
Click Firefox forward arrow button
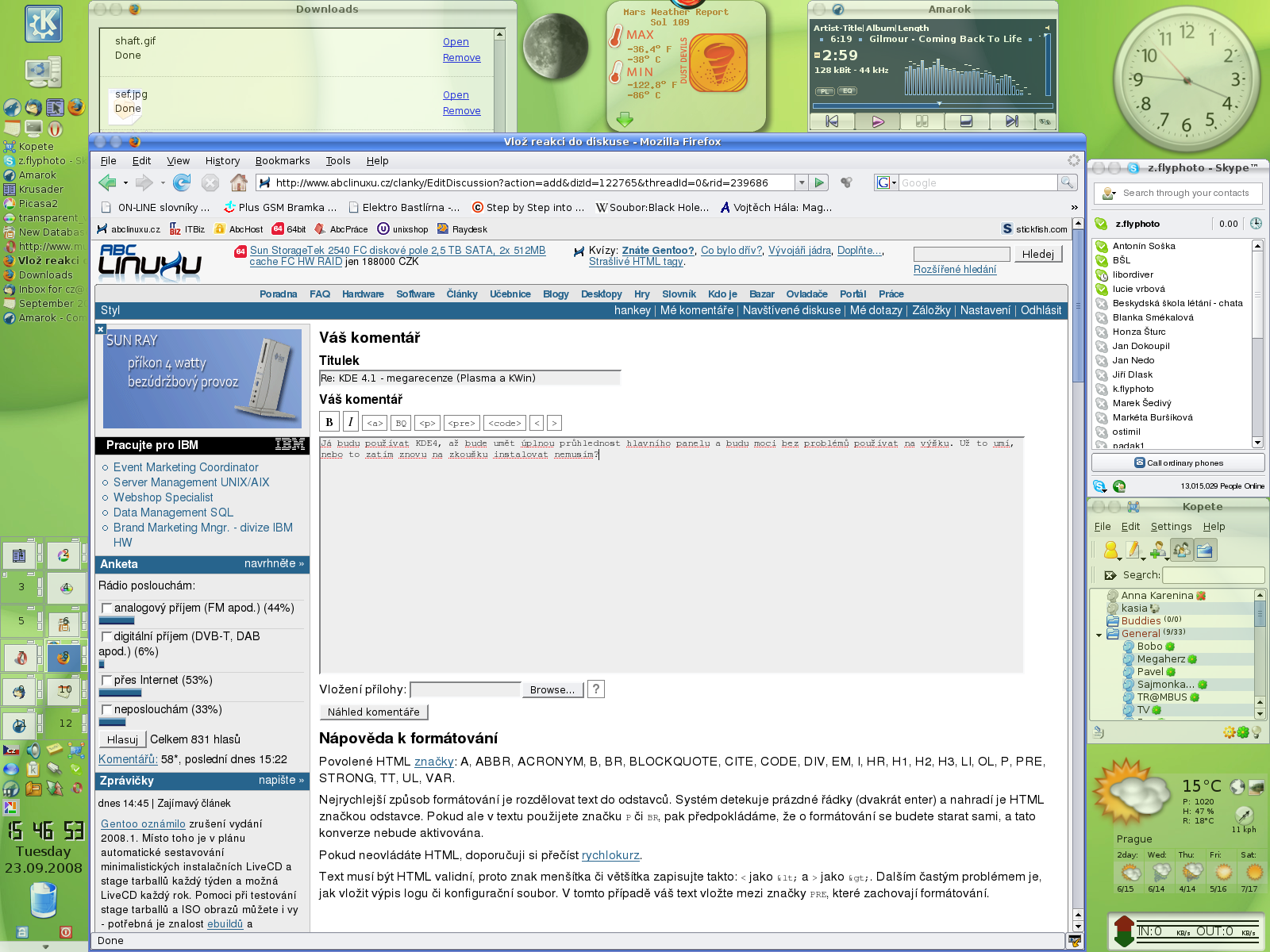pyautogui.click(x=144, y=183)
